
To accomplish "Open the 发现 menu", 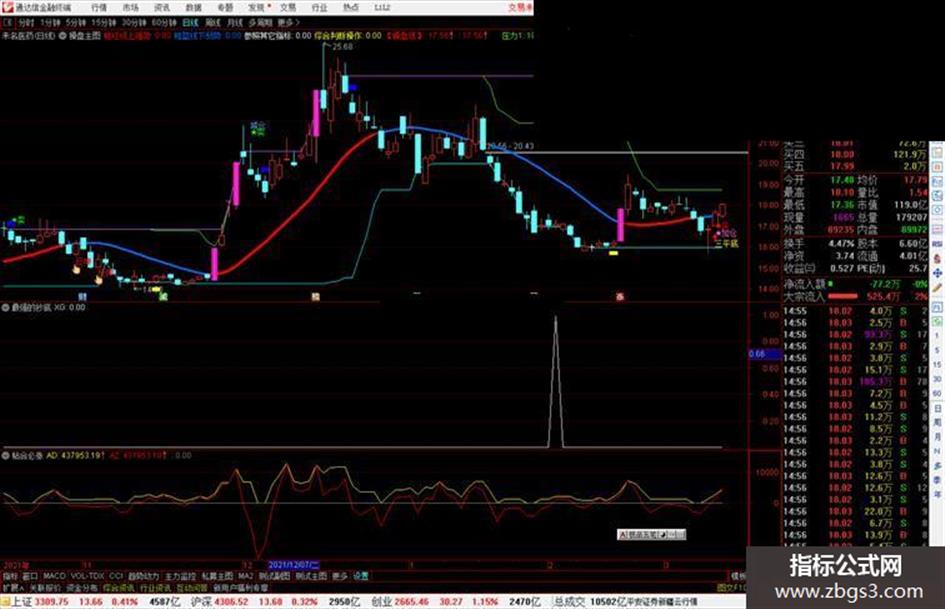I will click(x=257, y=7).
